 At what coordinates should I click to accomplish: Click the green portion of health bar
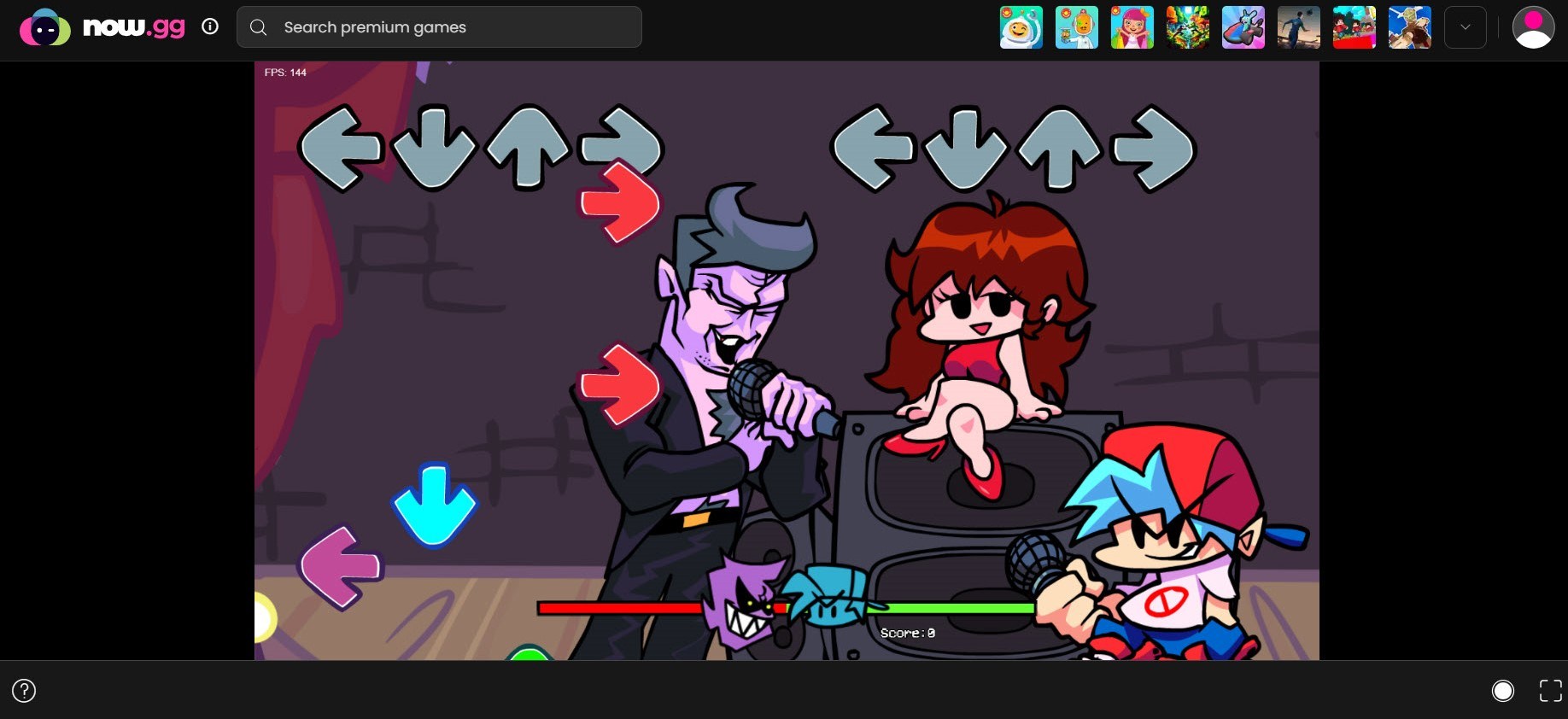click(952, 608)
